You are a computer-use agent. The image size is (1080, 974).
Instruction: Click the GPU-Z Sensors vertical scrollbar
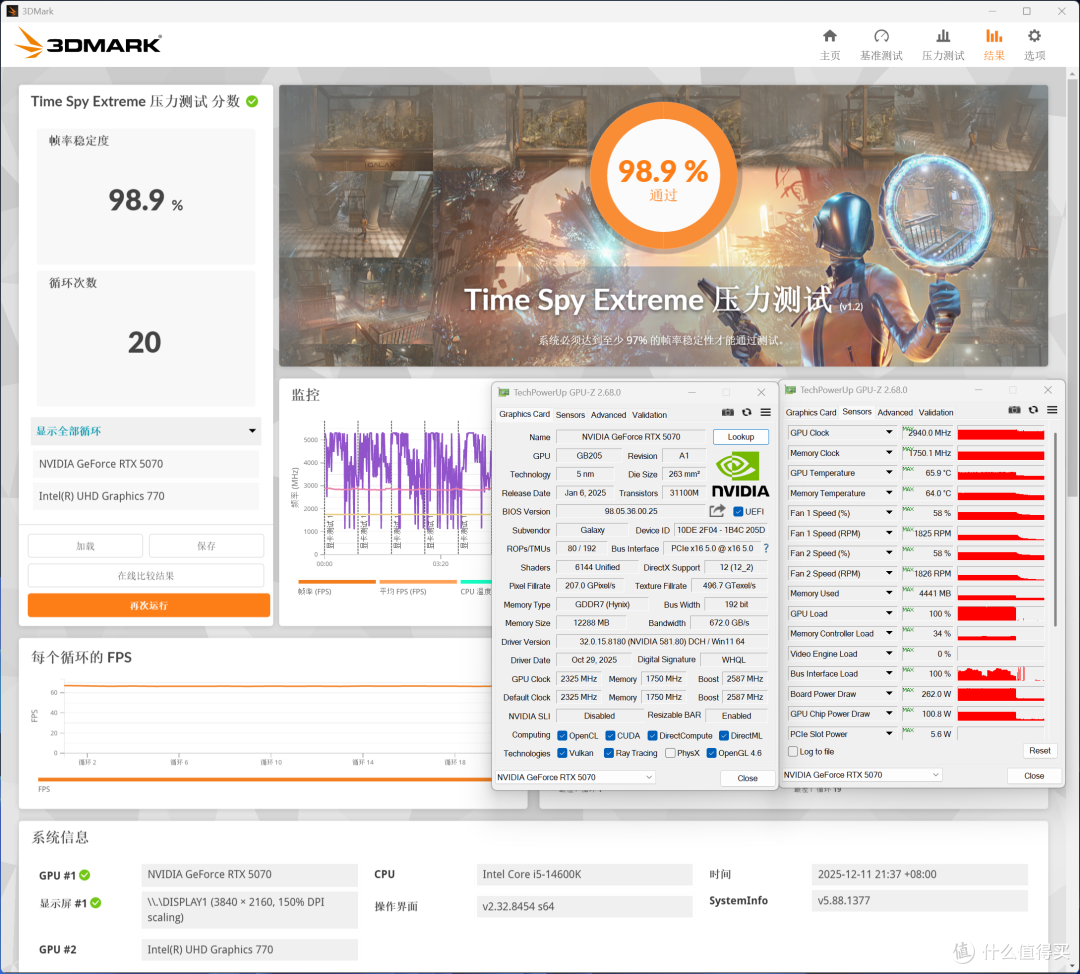[x=1055, y=527]
